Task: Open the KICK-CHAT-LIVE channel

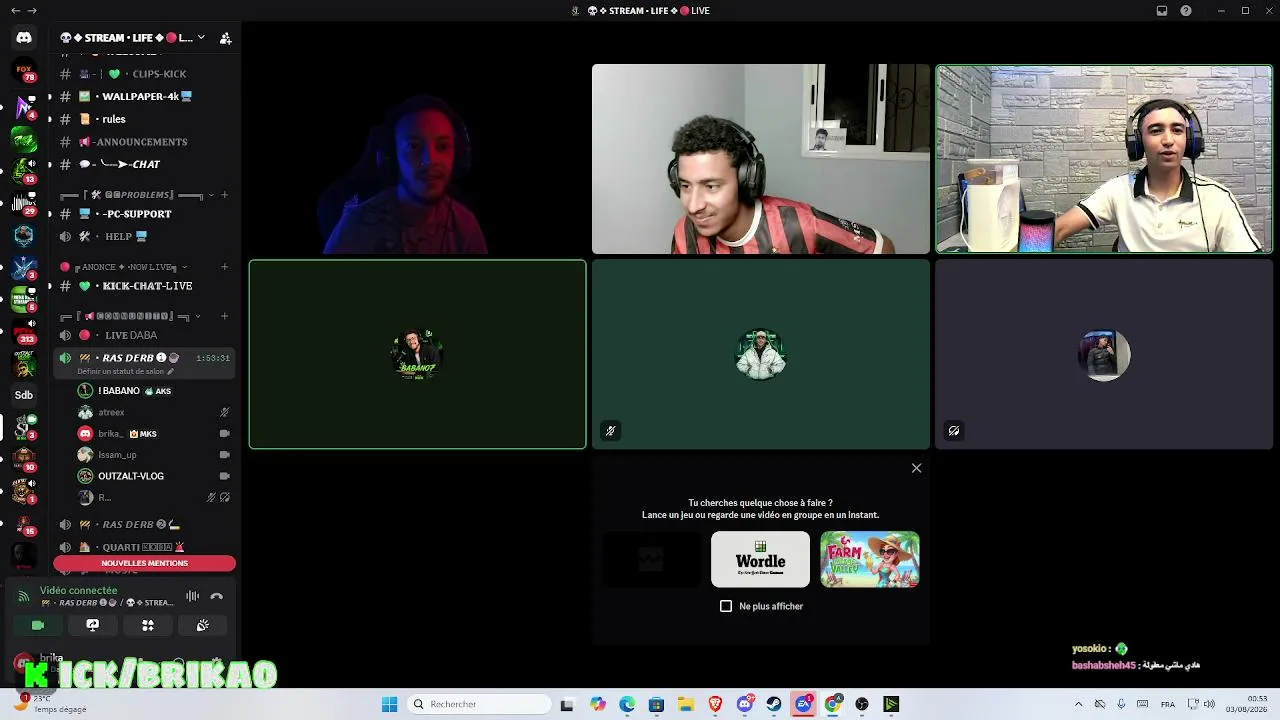Action: point(144,286)
